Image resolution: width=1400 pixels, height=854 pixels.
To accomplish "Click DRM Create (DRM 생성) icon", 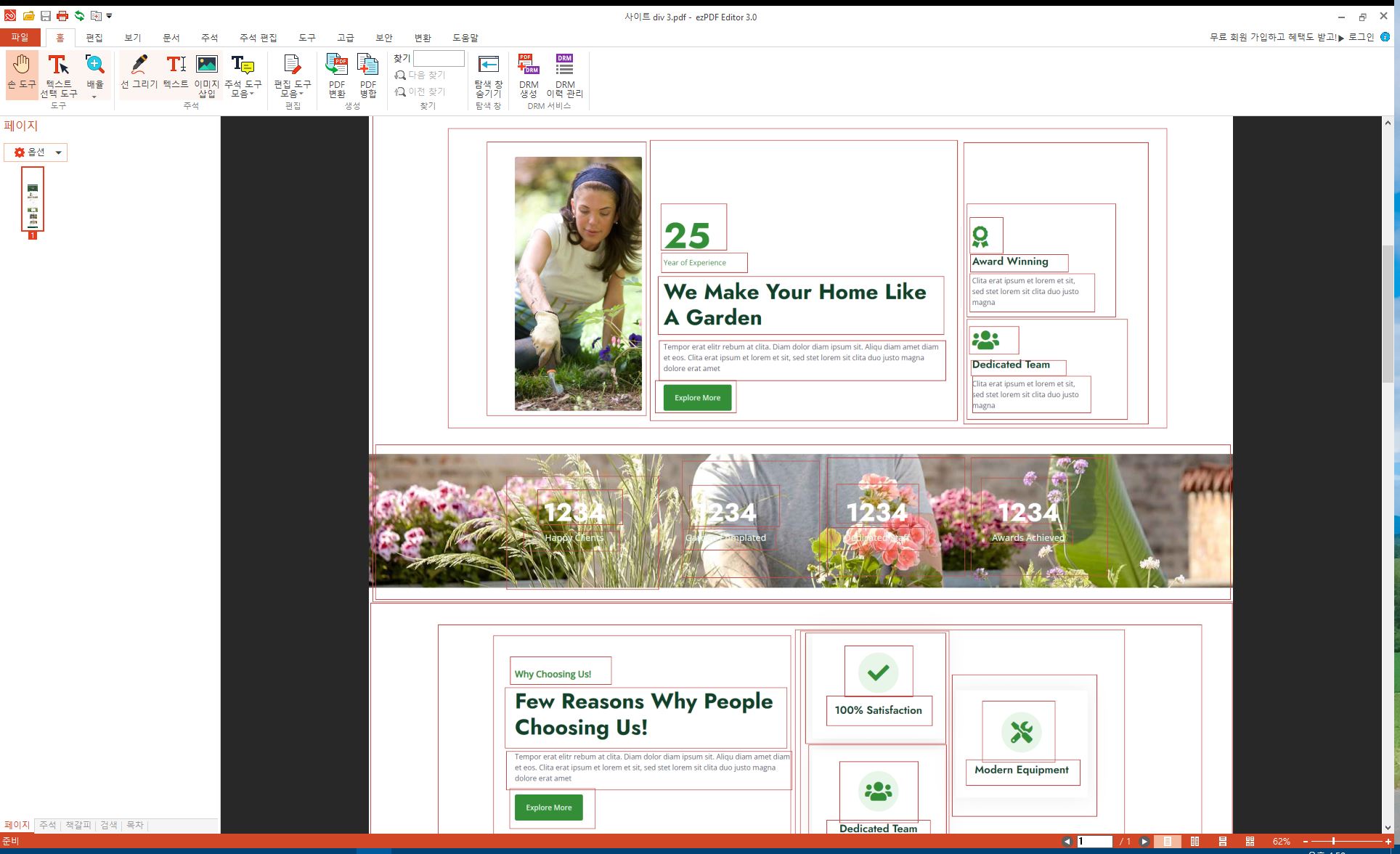I will pyautogui.click(x=529, y=75).
